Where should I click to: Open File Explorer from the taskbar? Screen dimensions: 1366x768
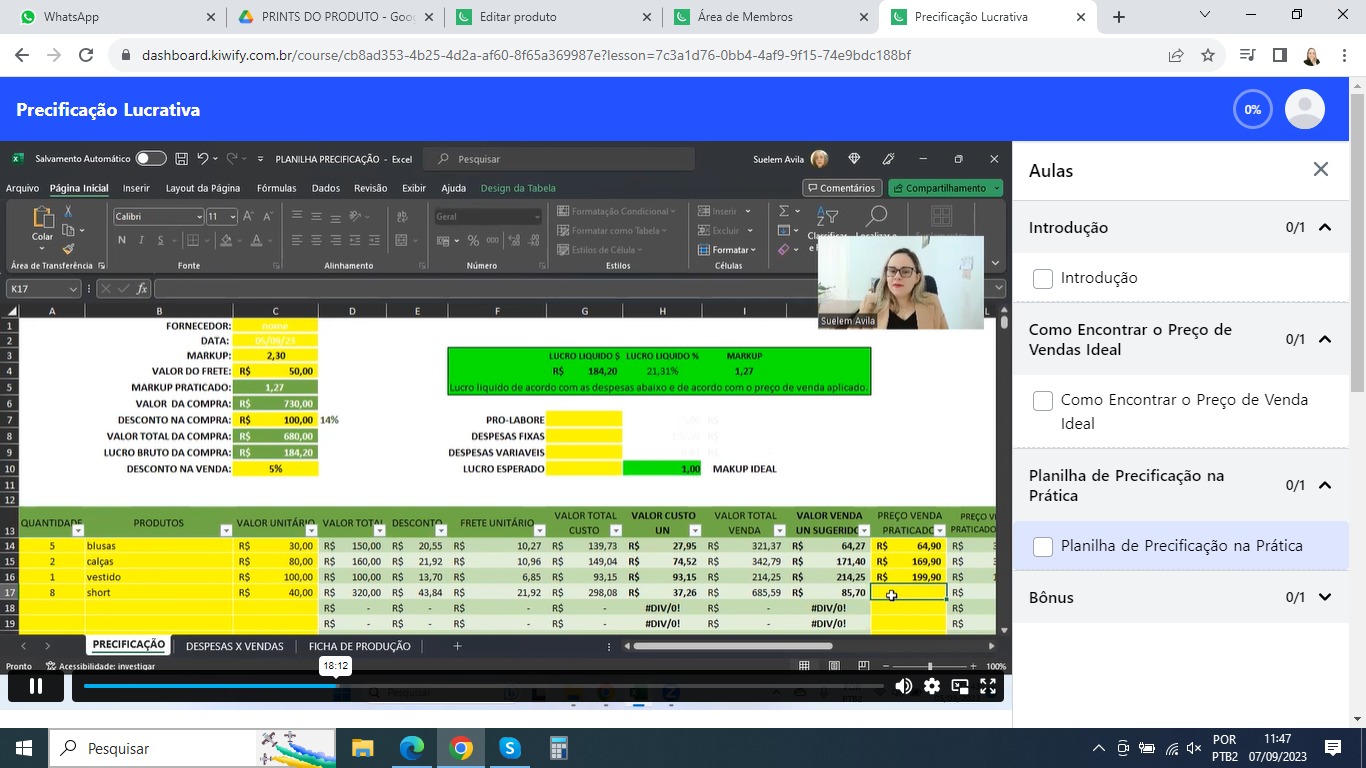pos(362,748)
